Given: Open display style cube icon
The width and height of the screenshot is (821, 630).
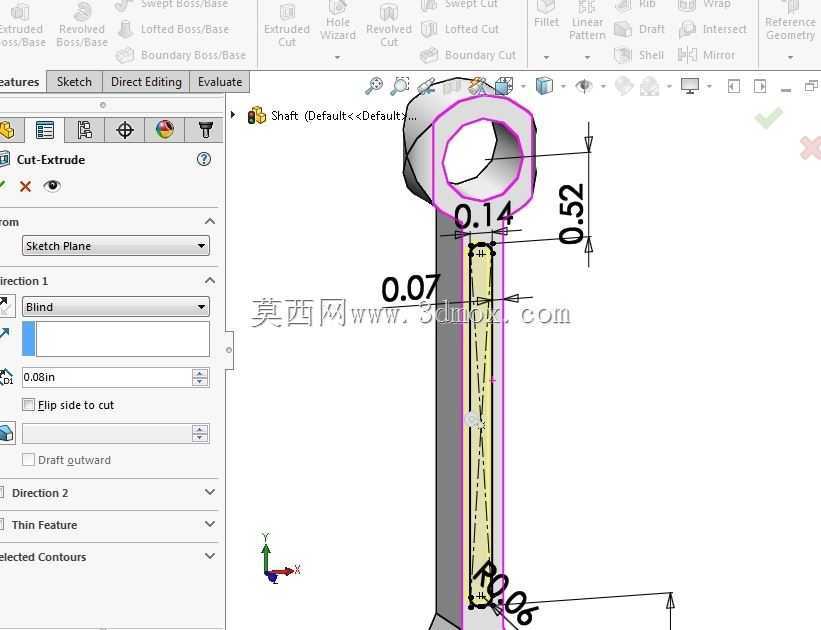Looking at the screenshot, I should (545, 85).
